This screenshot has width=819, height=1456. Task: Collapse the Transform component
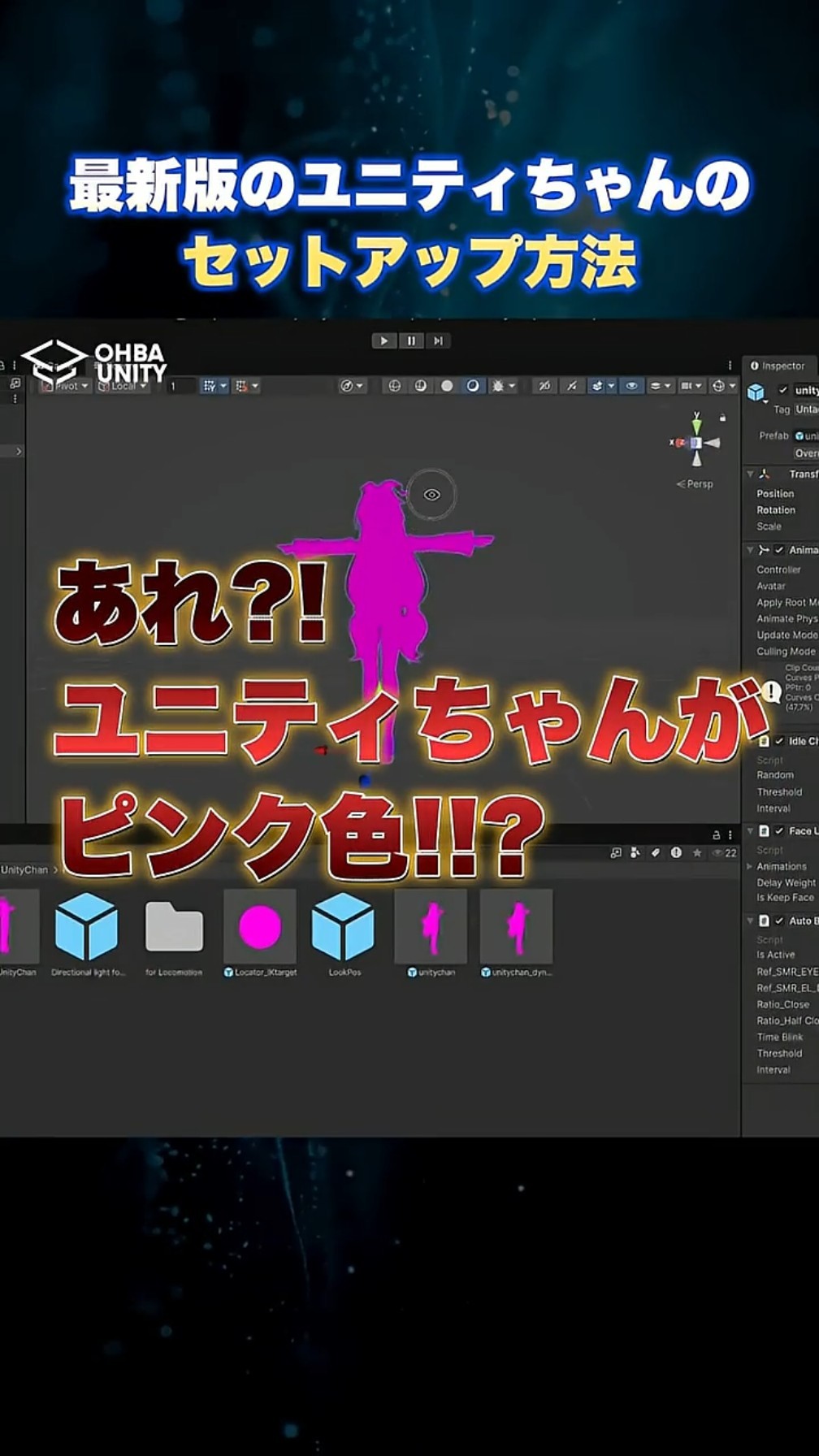tap(751, 474)
